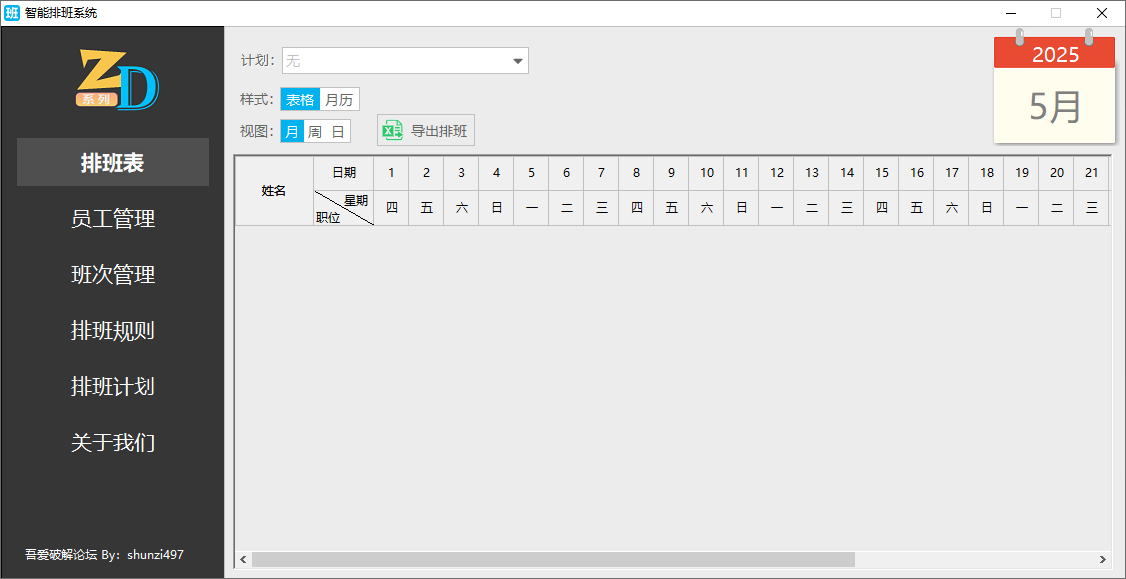Click the 导出排班 button
The width and height of the screenshot is (1126, 579).
click(426, 131)
